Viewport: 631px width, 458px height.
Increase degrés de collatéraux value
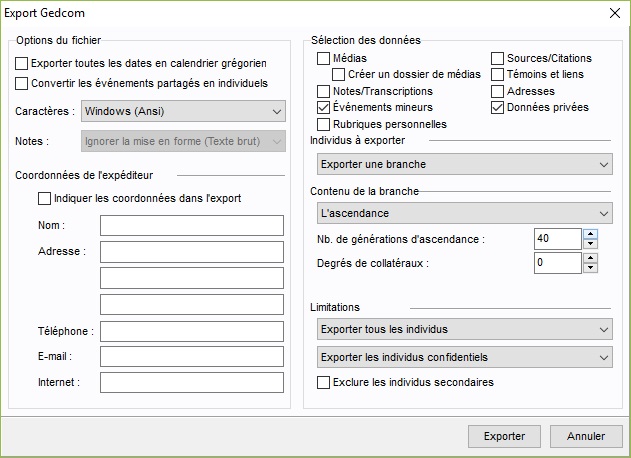pos(590,258)
